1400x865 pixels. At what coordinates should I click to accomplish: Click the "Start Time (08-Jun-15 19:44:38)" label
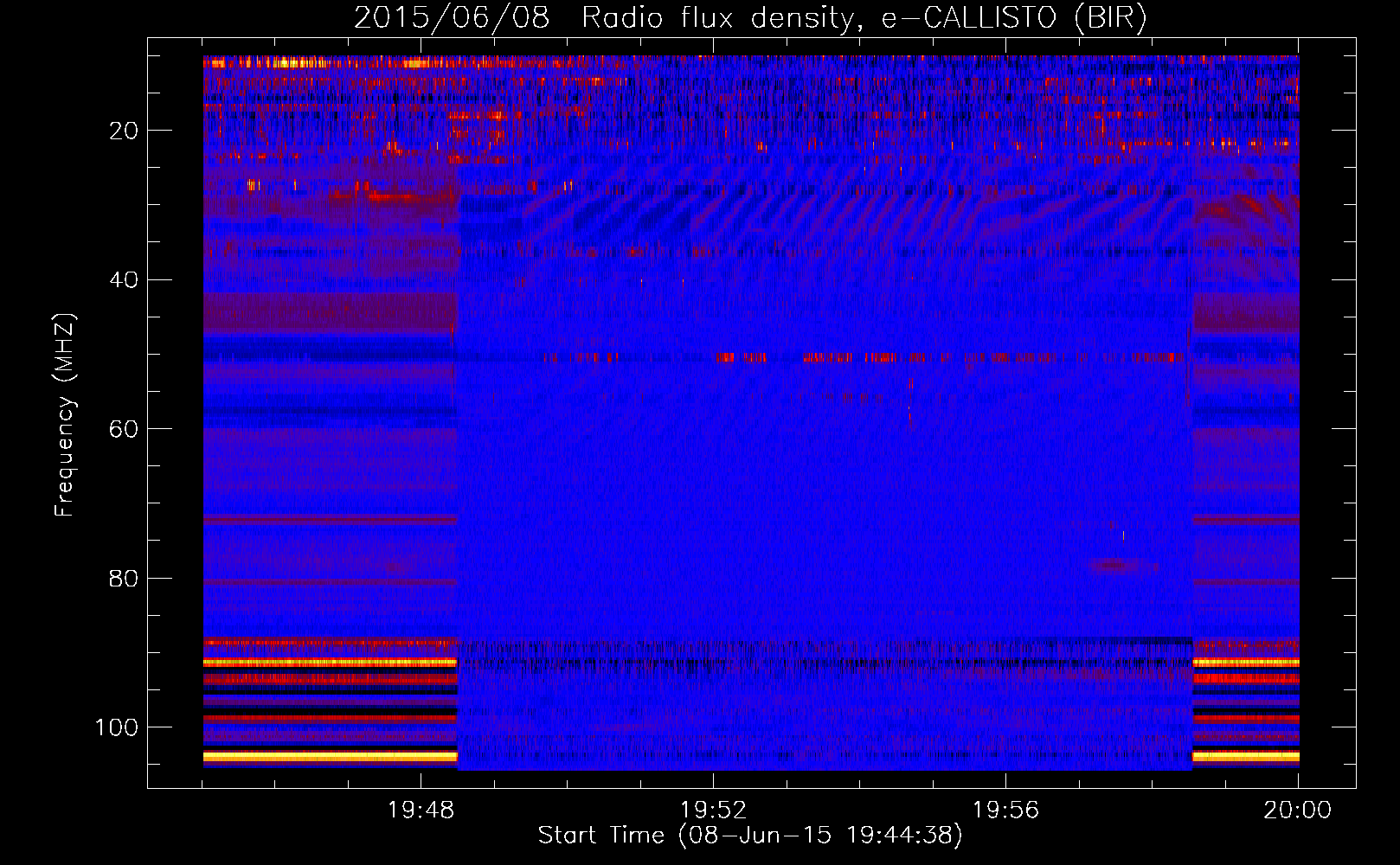point(750,836)
